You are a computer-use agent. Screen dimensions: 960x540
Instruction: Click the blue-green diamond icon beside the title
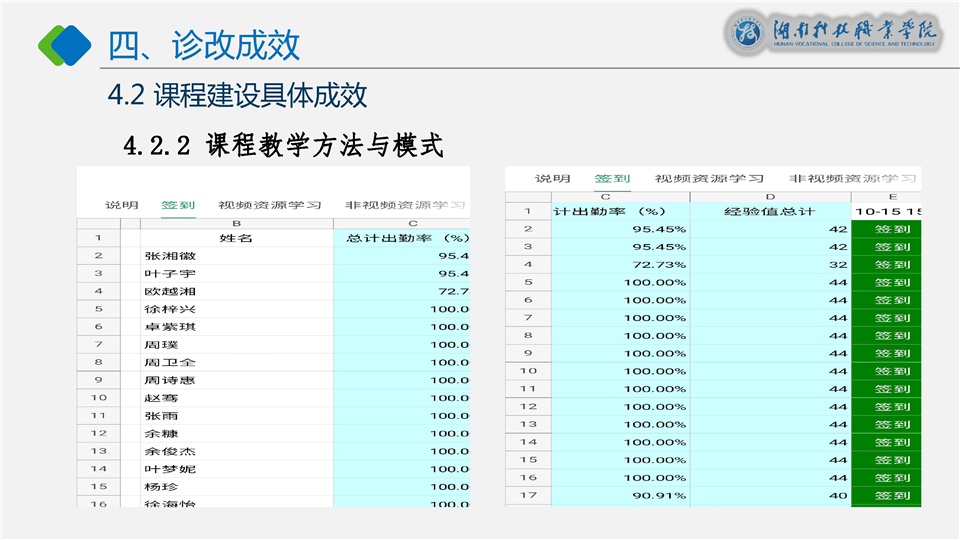coord(65,43)
